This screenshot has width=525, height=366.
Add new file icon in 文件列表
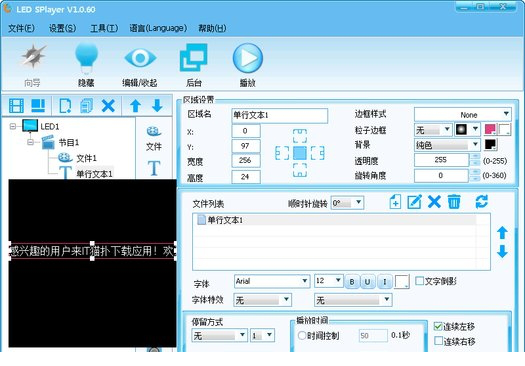[x=395, y=202]
